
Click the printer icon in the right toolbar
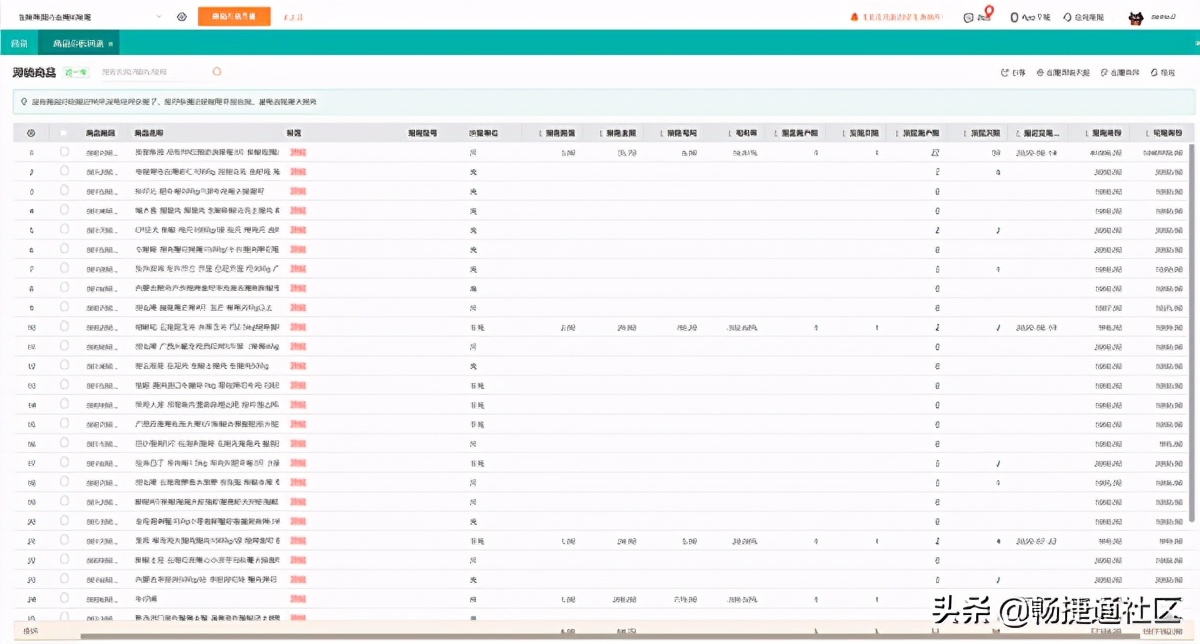click(x=1040, y=73)
